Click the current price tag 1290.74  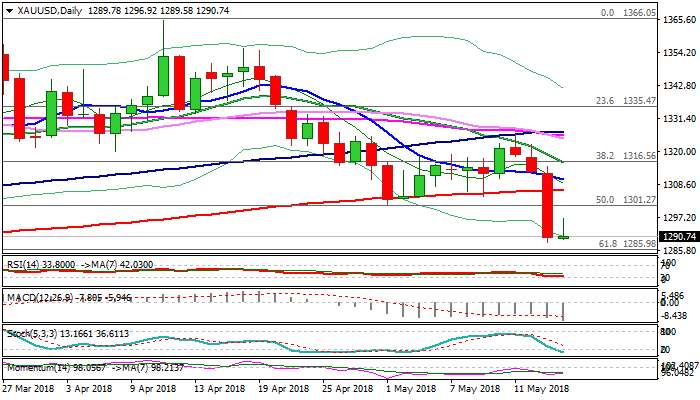678,237
